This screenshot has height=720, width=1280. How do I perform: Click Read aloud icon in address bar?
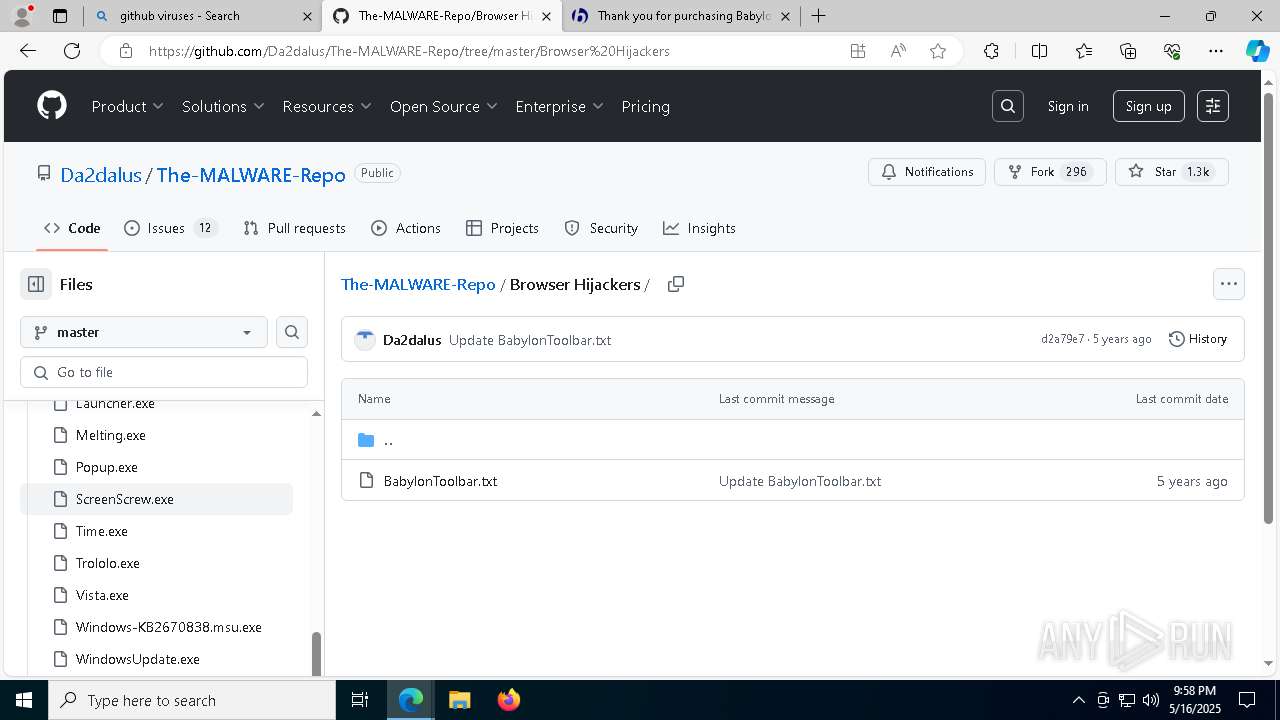point(898,51)
